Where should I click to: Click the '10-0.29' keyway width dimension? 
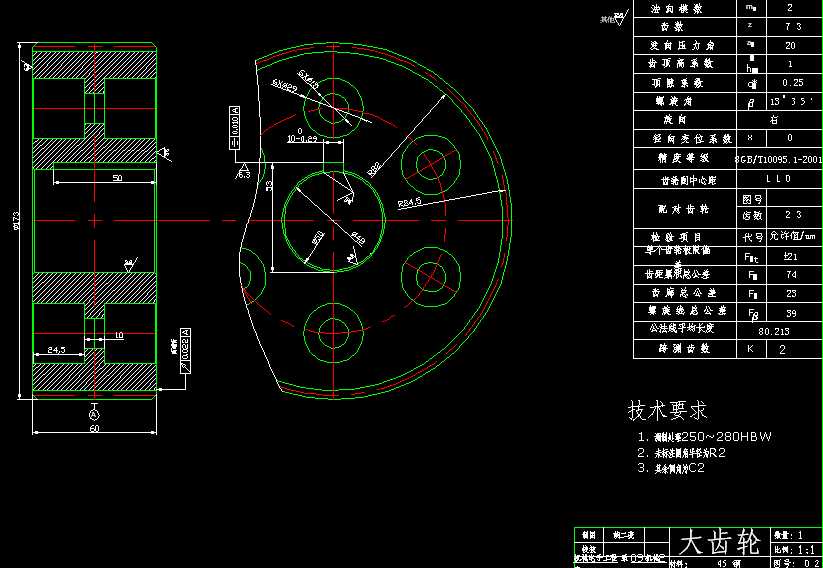coord(302,139)
